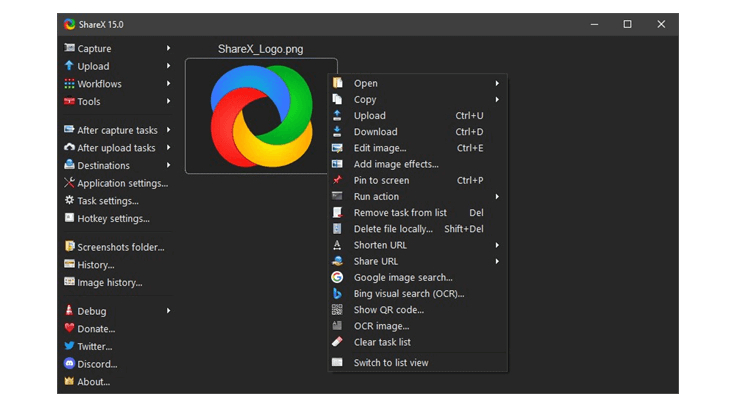Click the Twitter bird icon
Screen dimensions: 730x415
click(69, 346)
